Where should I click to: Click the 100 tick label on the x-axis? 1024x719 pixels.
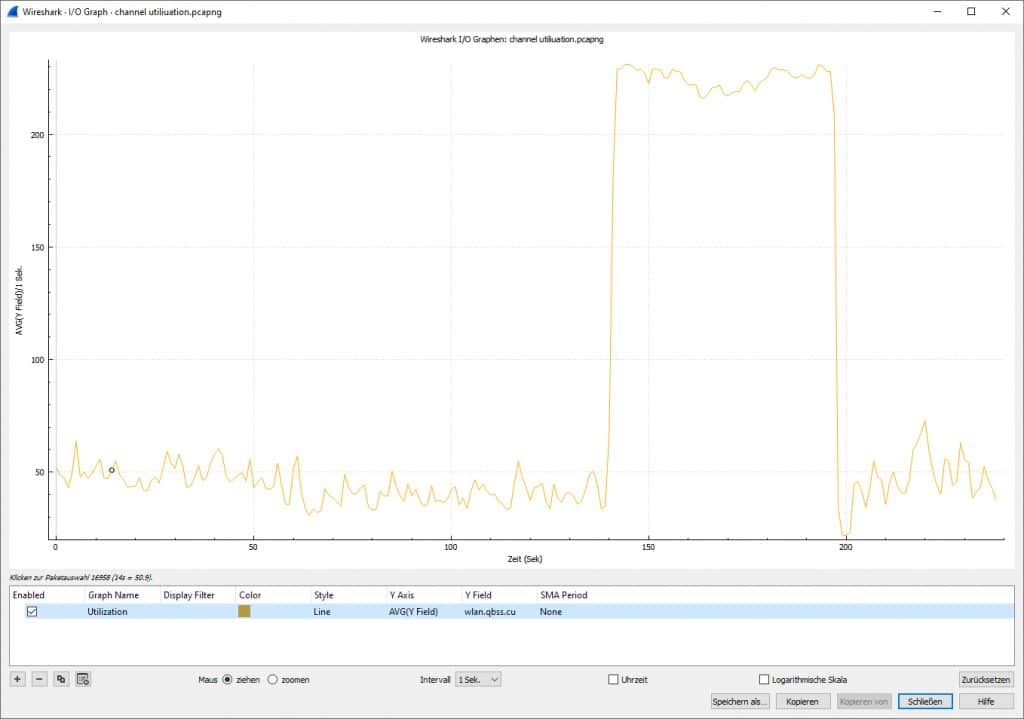pyautogui.click(x=451, y=547)
